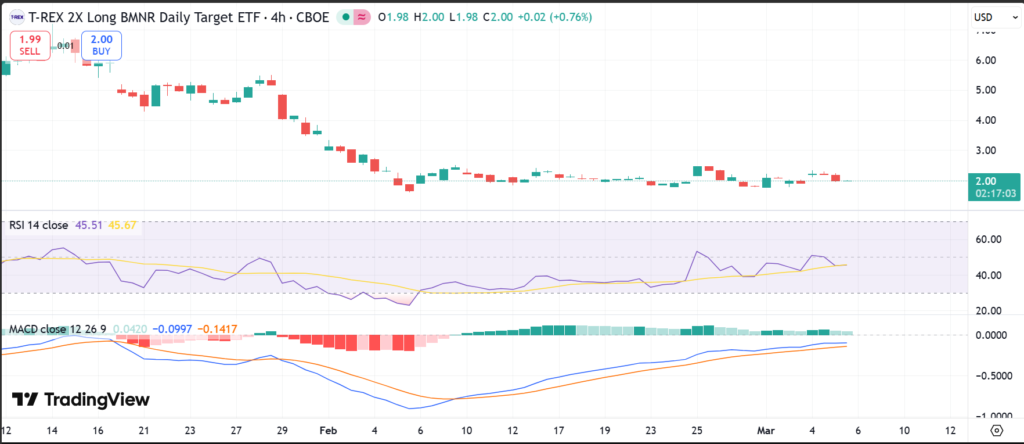Viewport: 1024px width, 444px height.
Task: Click the 6.00 level on price axis
Action: click(983, 60)
